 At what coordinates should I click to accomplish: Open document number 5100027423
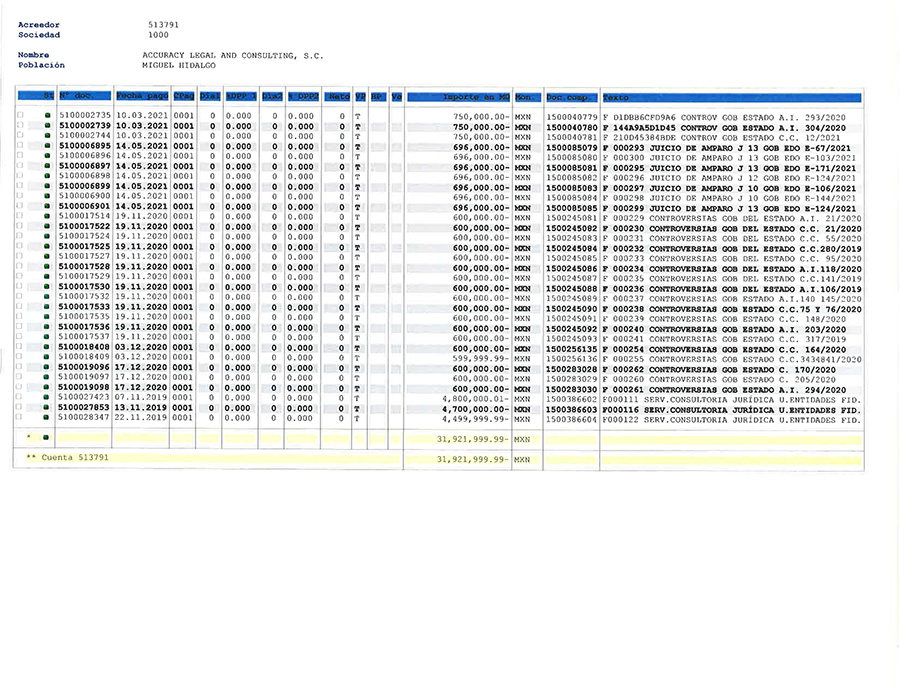85,398
